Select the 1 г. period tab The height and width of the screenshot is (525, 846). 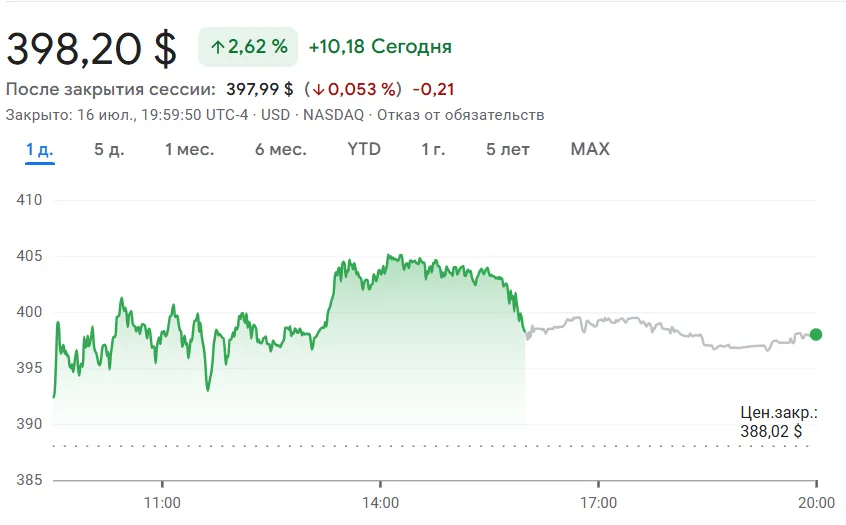click(x=433, y=150)
